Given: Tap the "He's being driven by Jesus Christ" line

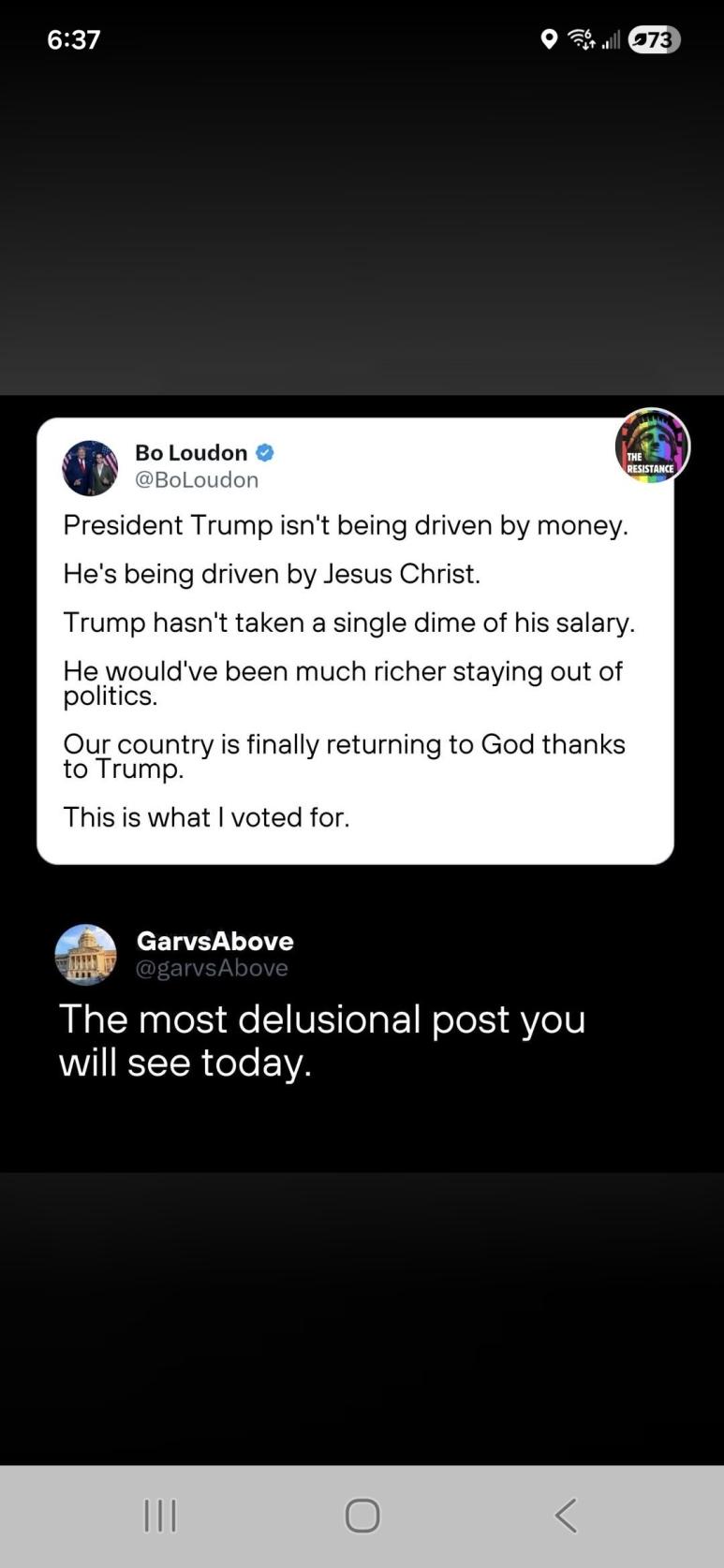Looking at the screenshot, I should click(x=272, y=574).
